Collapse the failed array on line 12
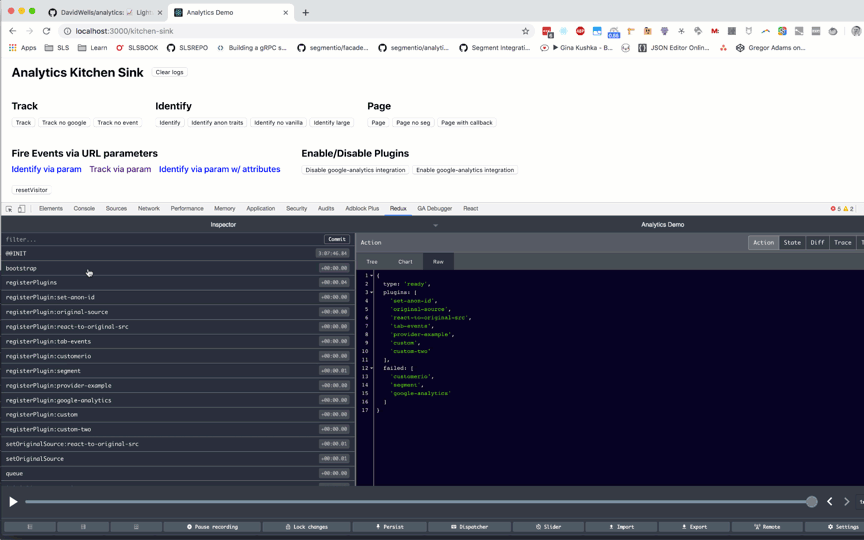Screen dimensions: 864x540 (x=371, y=368)
